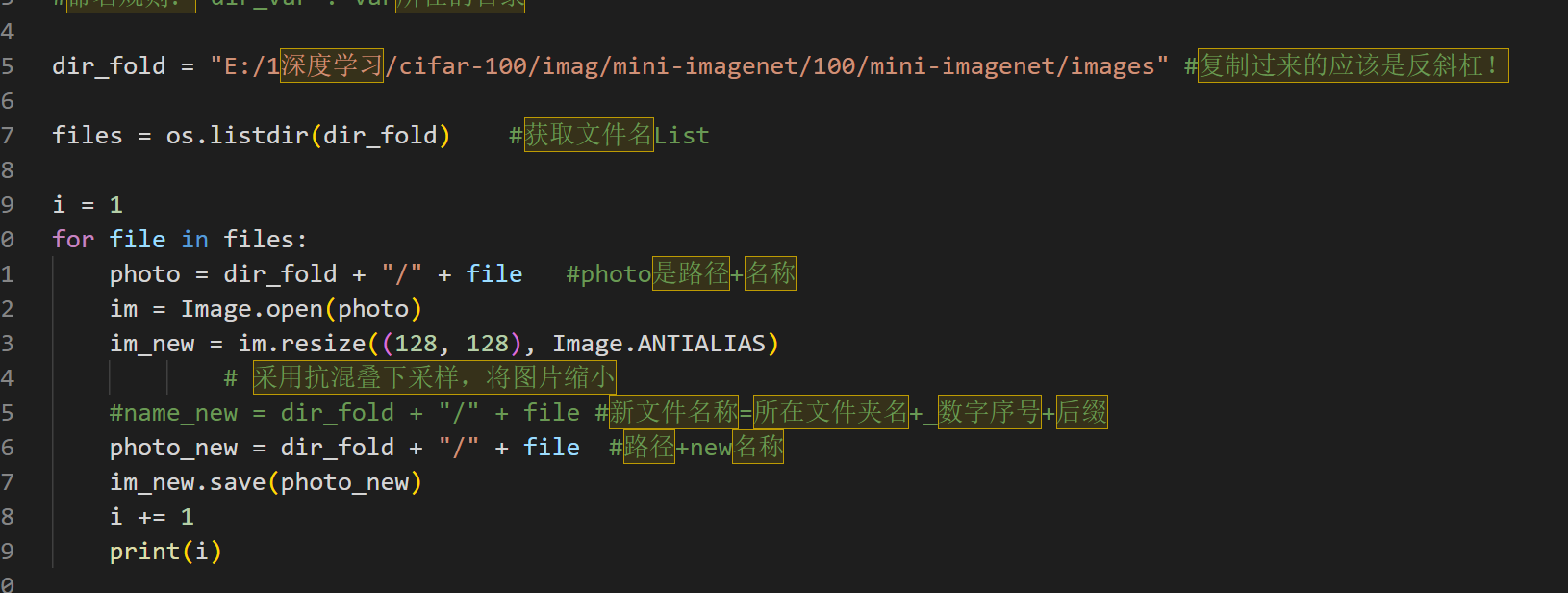The width and height of the screenshot is (1568, 593).
Task: Click the '路径+new名称' comment
Action: 696,448
